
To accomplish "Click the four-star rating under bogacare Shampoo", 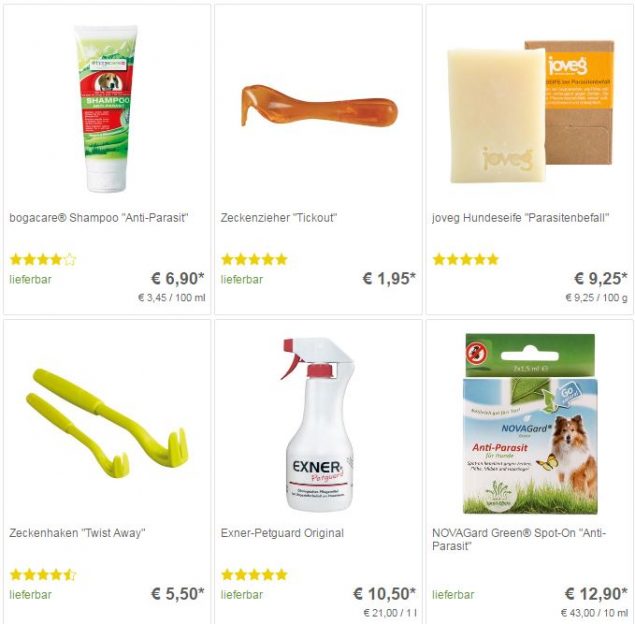I will click(x=43, y=259).
